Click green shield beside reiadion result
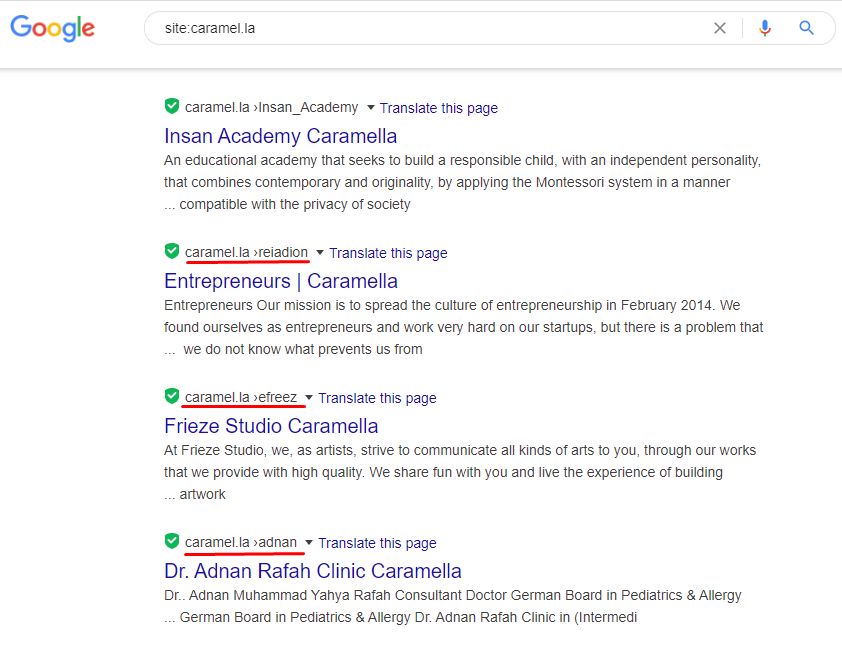The height and width of the screenshot is (650, 842). 172,251
